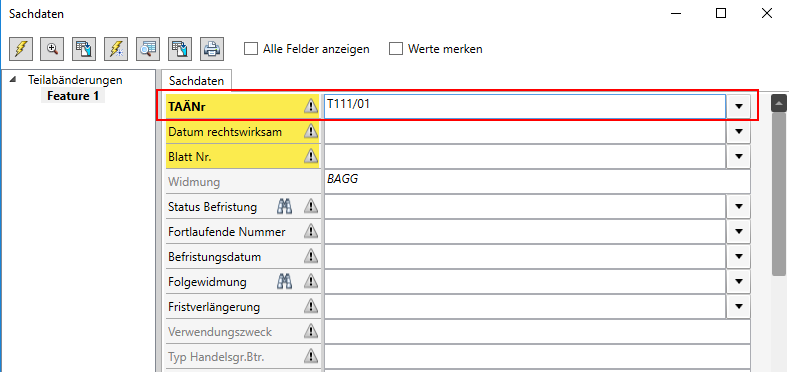Image resolution: width=789 pixels, height=372 pixels.
Task: Click the lightning bolt toolbar icon
Action: point(21,49)
